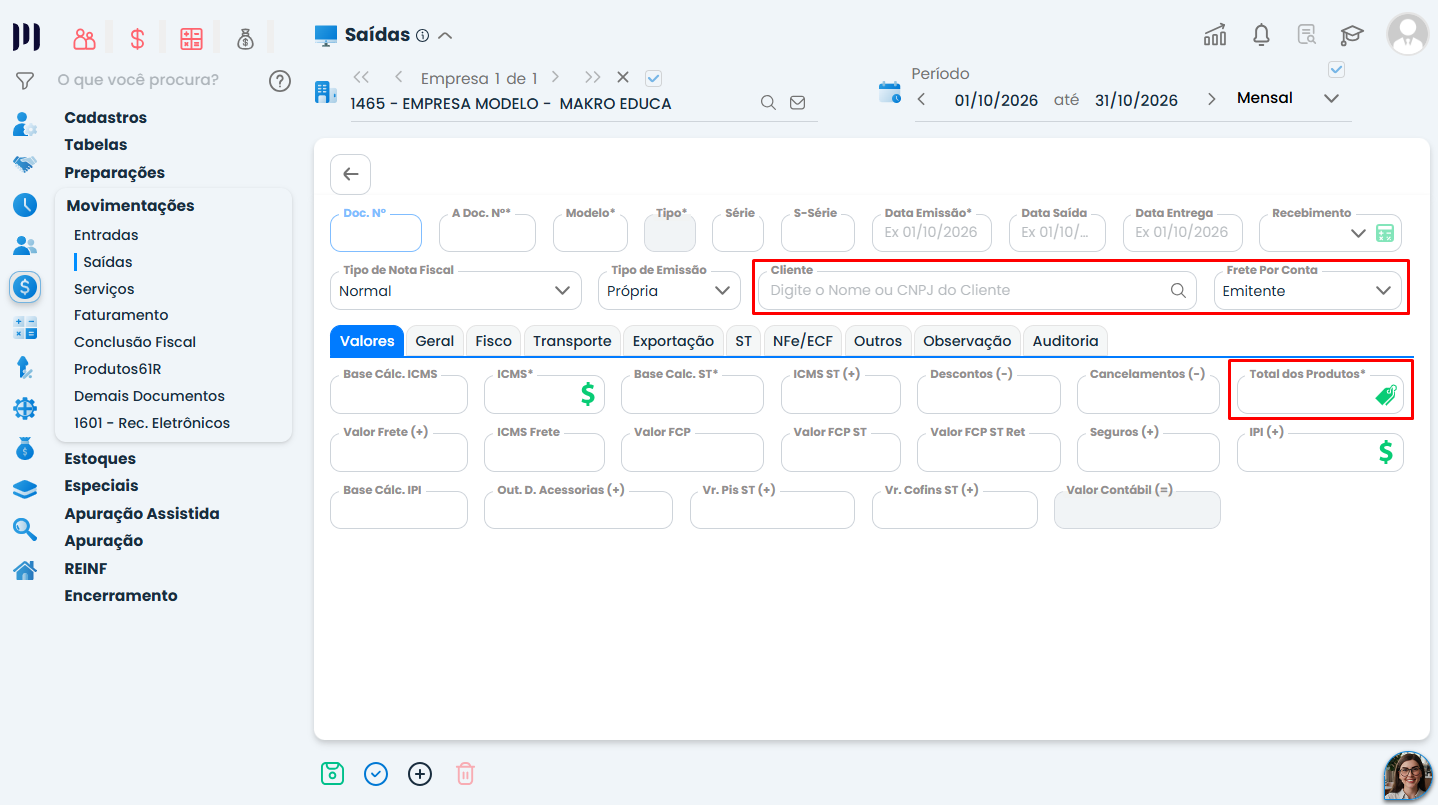The image size is (1438, 805).
Task: Click the Doc. Nº input field
Action: coord(376,233)
